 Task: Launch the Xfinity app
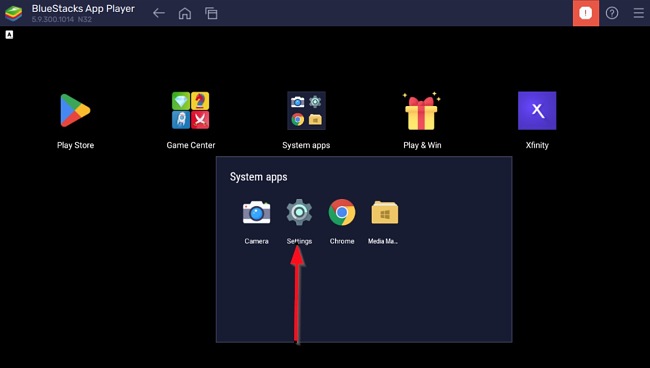coord(537,110)
